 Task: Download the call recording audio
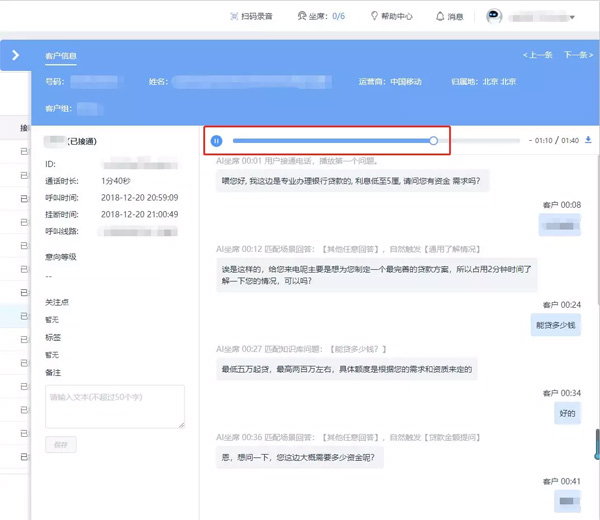coord(588,140)
